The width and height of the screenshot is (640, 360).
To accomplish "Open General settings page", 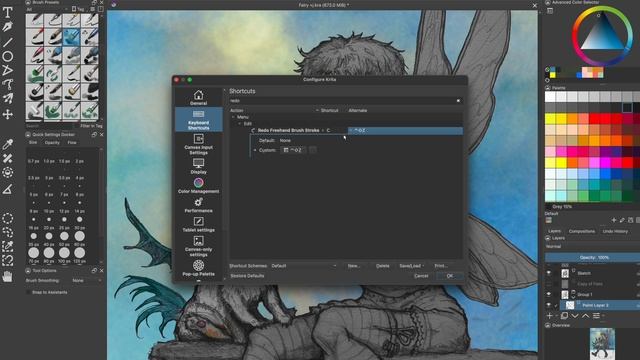I will [198, 98].
